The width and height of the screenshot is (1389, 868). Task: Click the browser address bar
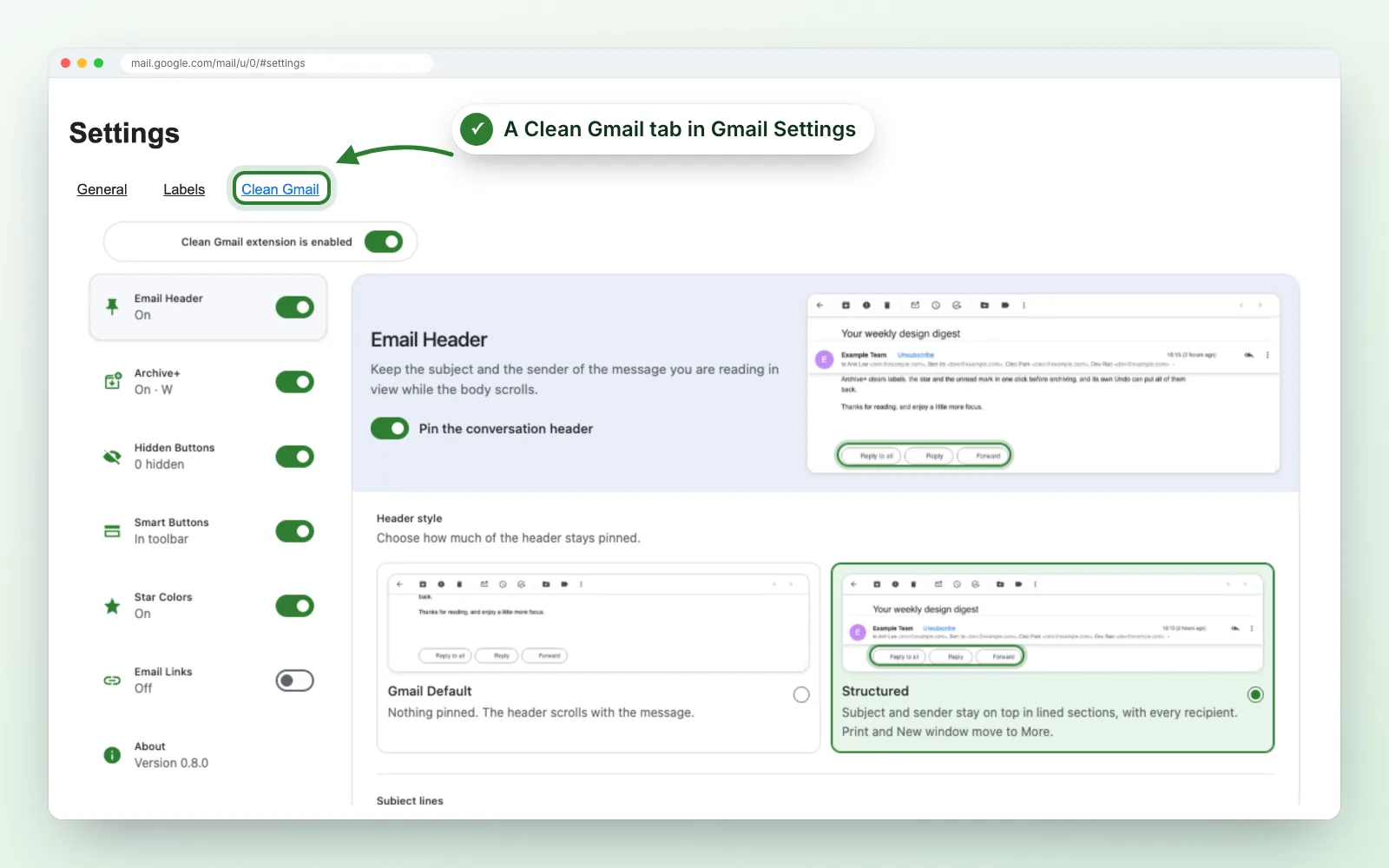click(x=276, y=63)
